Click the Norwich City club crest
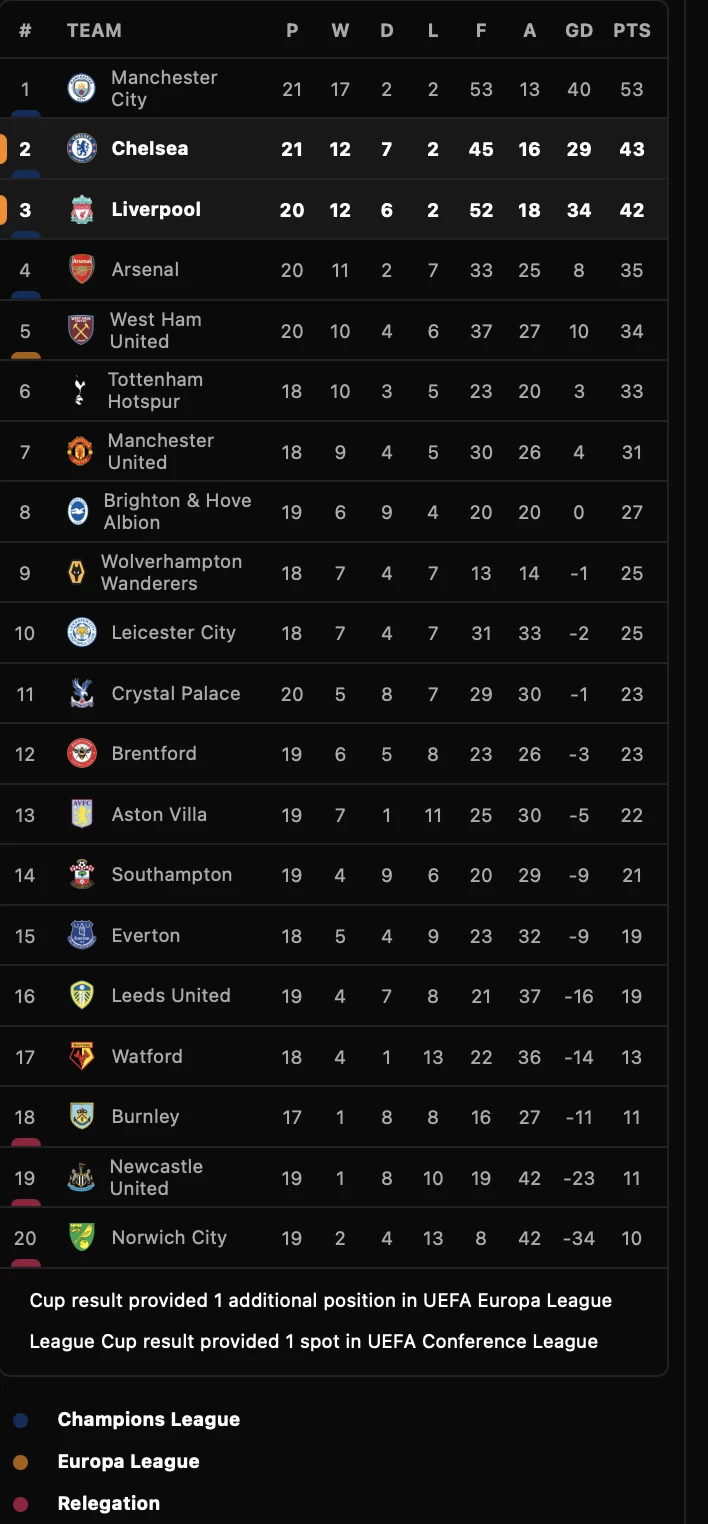Image resolution: width=708 pixels, height=1524 pixels. (81, 1237)
